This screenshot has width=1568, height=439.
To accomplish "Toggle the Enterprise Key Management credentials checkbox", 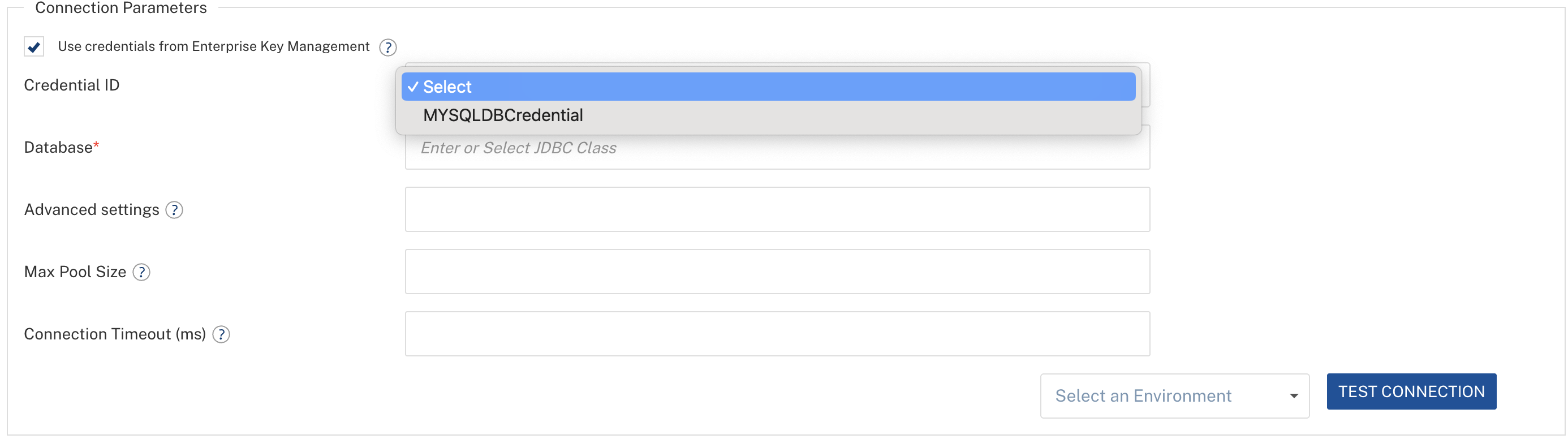I will 34,46.
